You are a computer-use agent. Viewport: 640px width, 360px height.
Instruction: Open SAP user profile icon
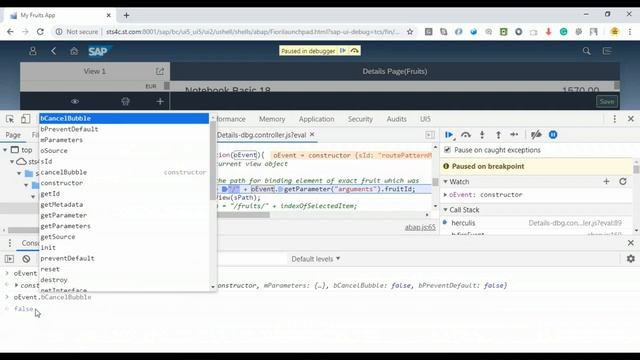33,51
